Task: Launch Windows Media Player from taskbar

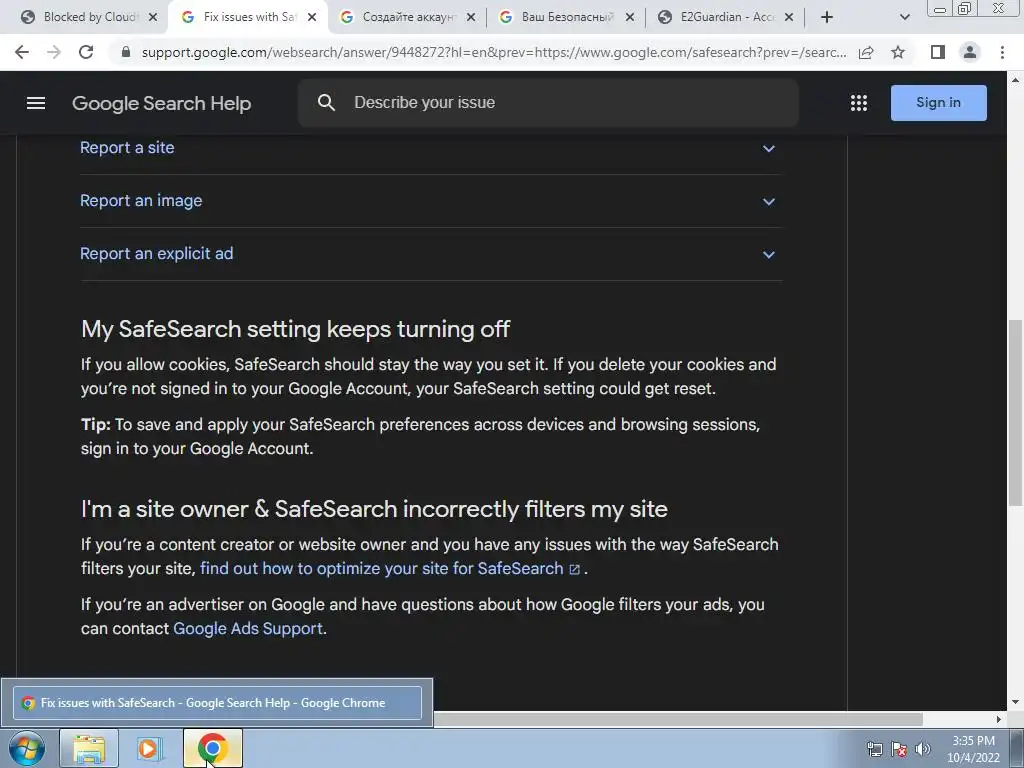Action: [x=149, y=748]
